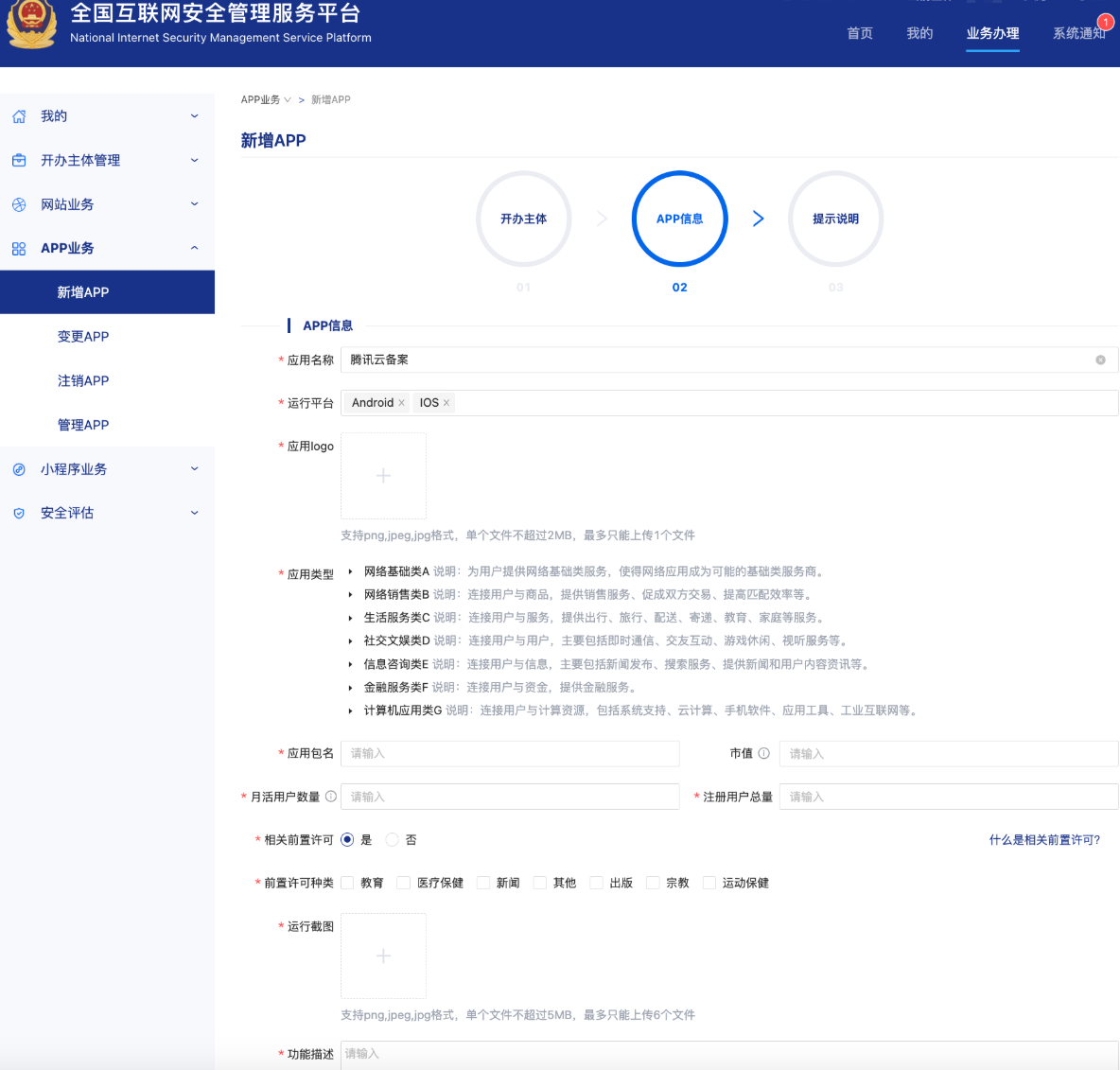Image resolution: width=1120 pixels, height=1070 pixels.
Task: Click the 开办主体 step circle
Action: tap(523, 219)
